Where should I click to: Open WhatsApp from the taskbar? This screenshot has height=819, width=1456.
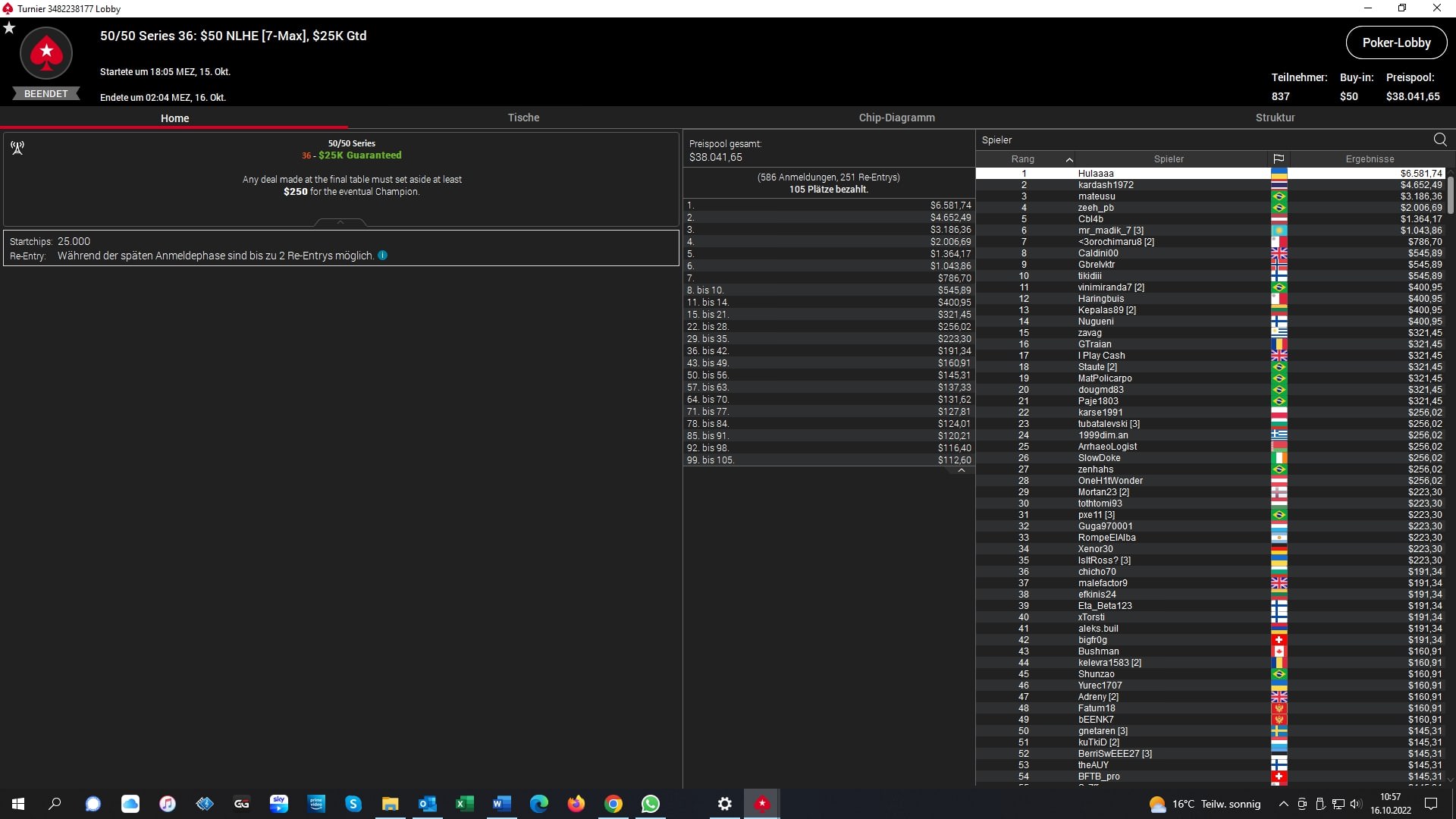(651, 804)
